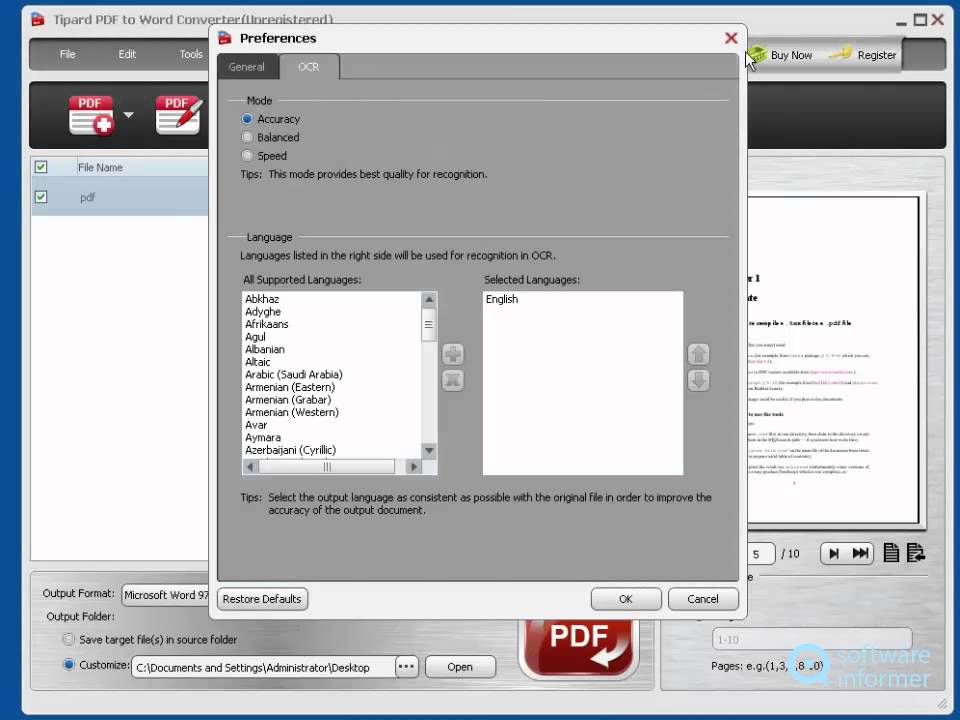
Task: Click the Cancel button
Action: (x=703, y=599)
